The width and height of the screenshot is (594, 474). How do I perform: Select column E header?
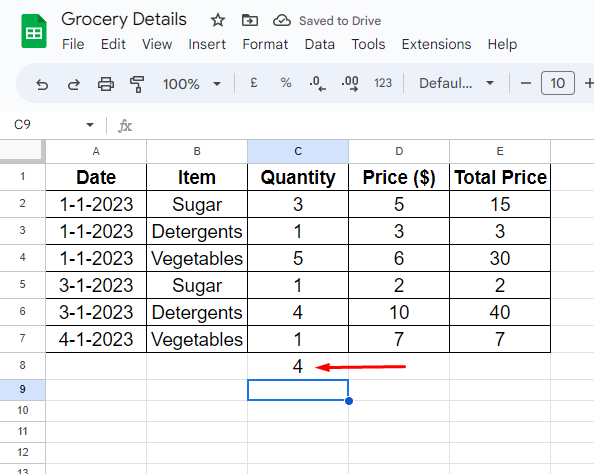pos(500,151)
